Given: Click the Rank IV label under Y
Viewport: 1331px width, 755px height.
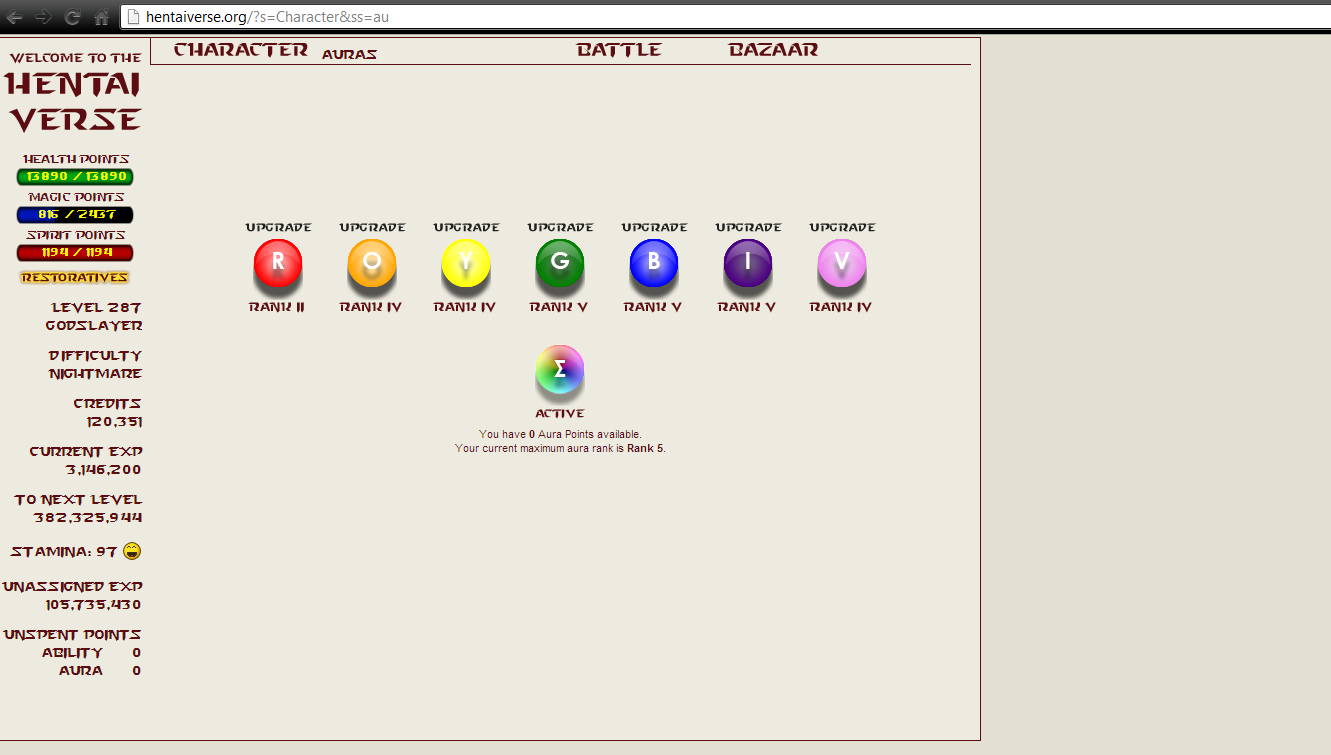Looking at the screenshot, I should pyautogui.click(x=465, y=307).
